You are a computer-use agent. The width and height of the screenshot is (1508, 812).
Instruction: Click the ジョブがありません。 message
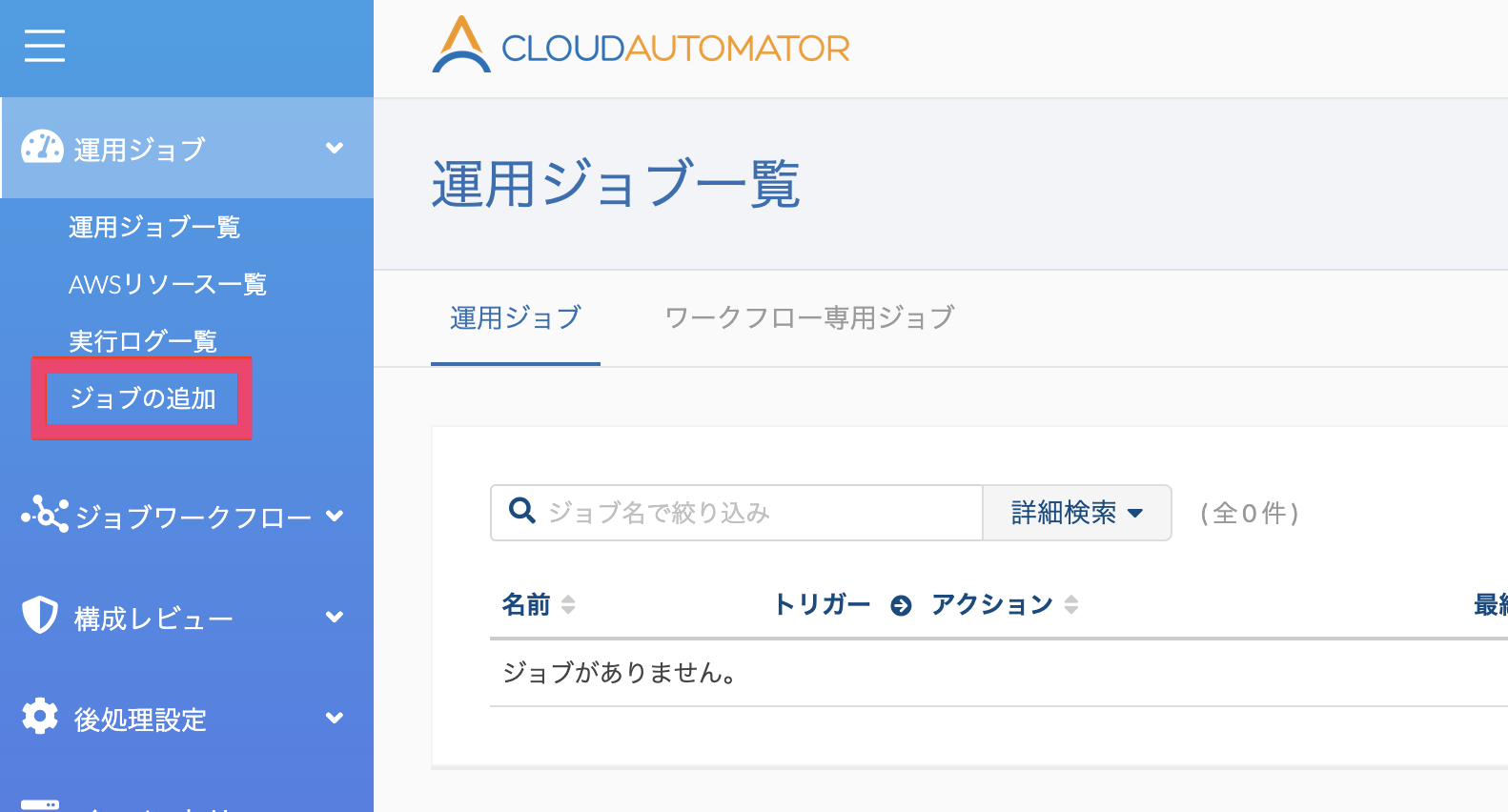point(620,673)
